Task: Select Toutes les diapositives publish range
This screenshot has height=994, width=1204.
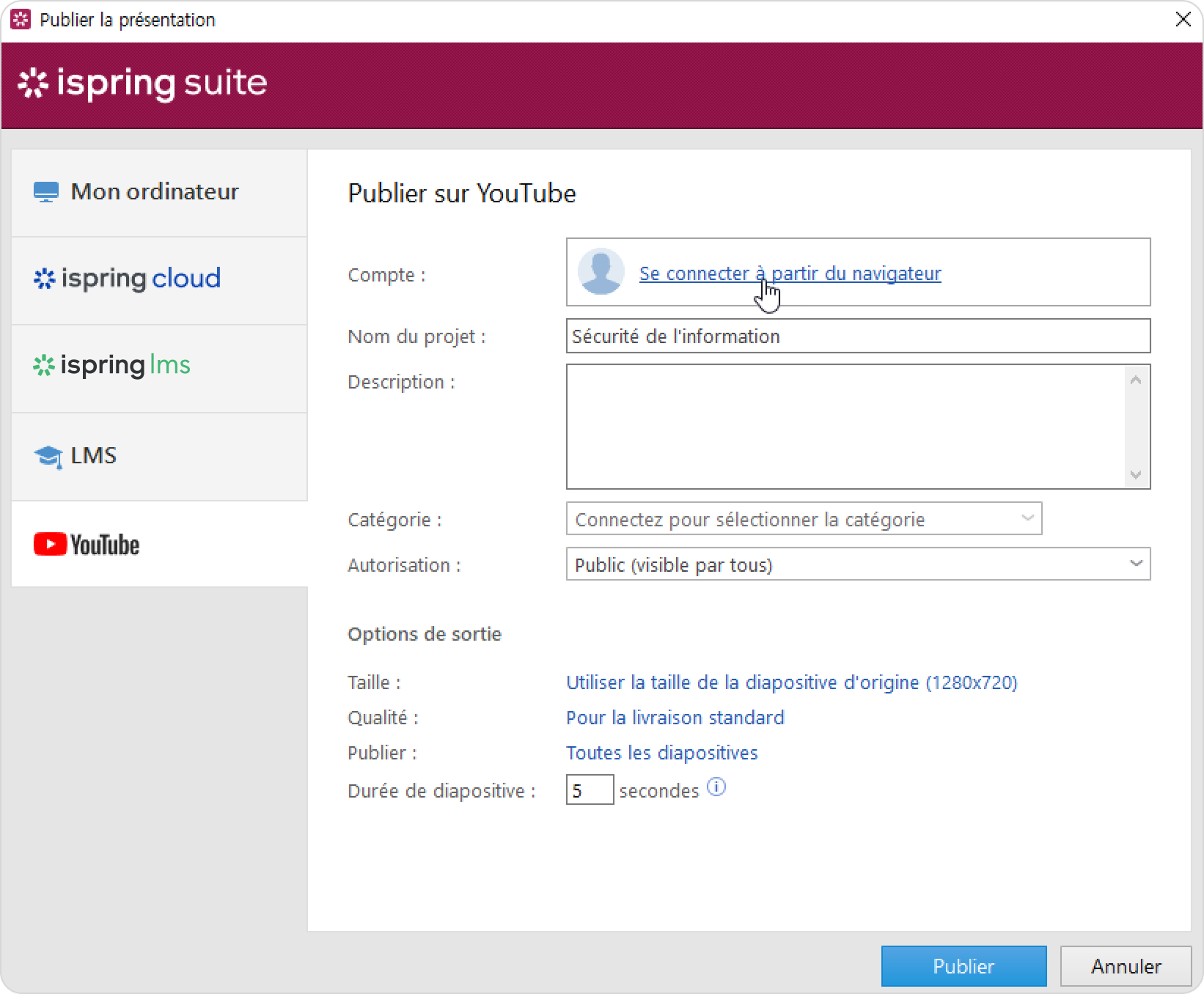Action: pyautogui.click(x=661, y=753)
